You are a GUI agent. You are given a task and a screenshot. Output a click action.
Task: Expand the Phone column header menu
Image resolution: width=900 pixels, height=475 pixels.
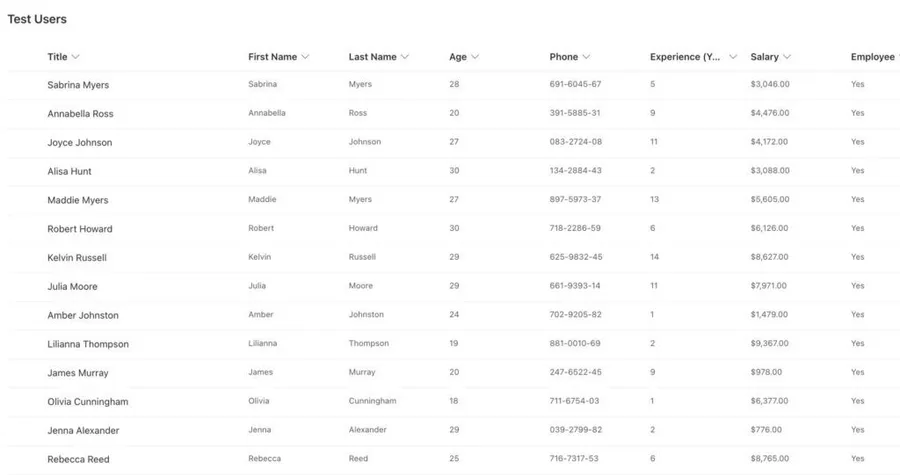586,57
